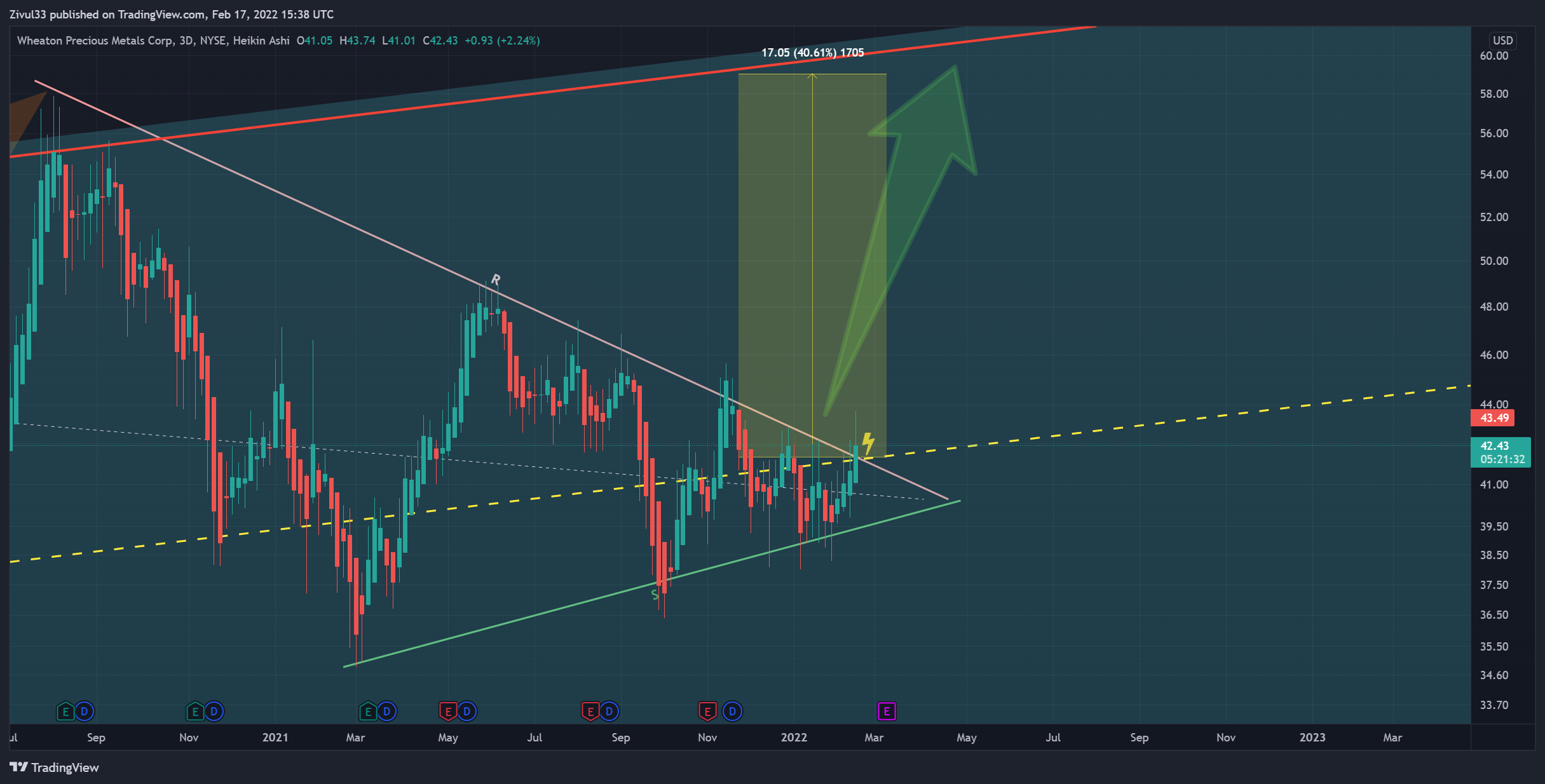This screenshot has width=1545, height=784.
Task: Click the 2022 label on time axis
Action: point(794,738)
